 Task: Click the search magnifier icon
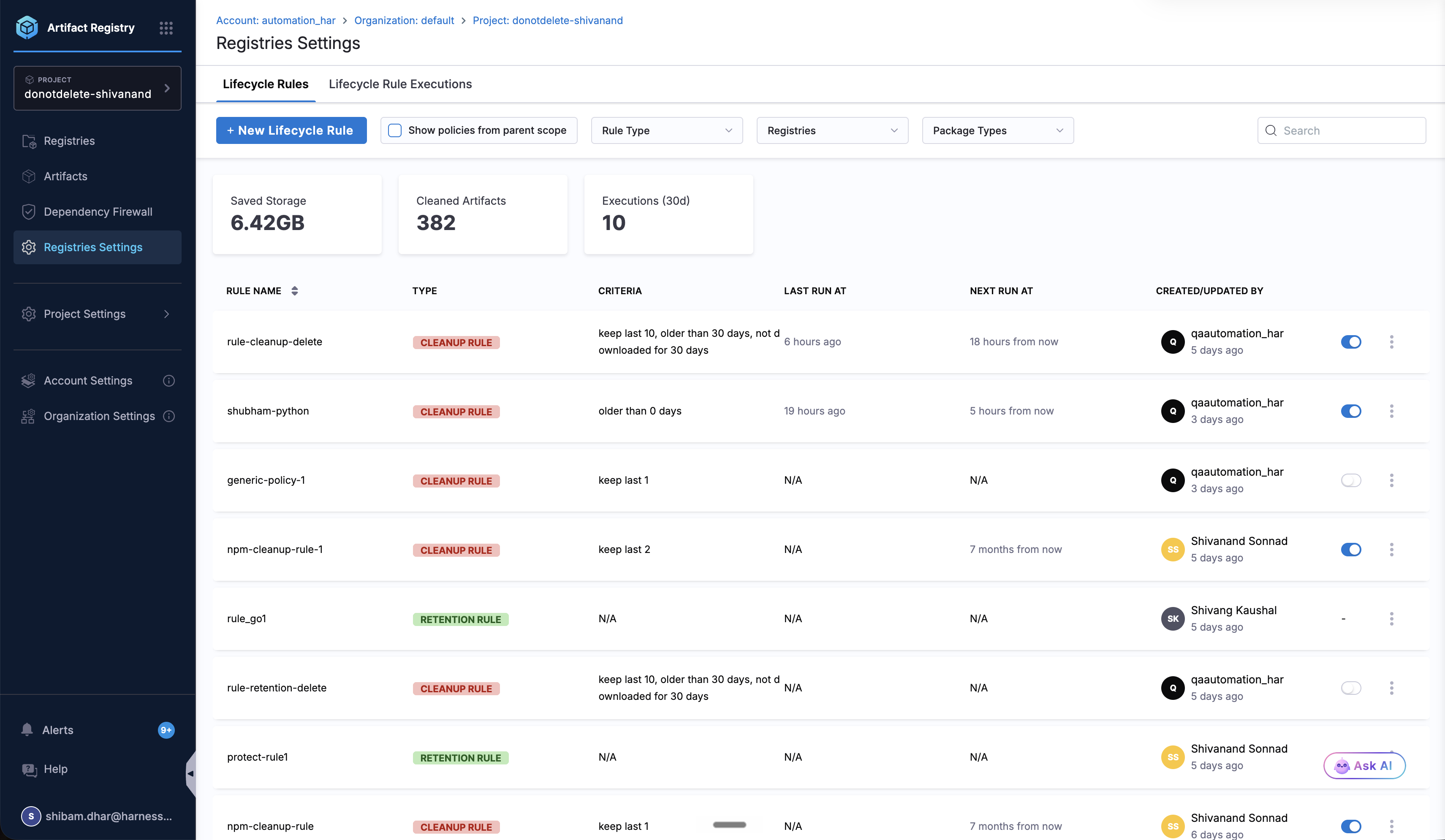(x=1271, y=131)
